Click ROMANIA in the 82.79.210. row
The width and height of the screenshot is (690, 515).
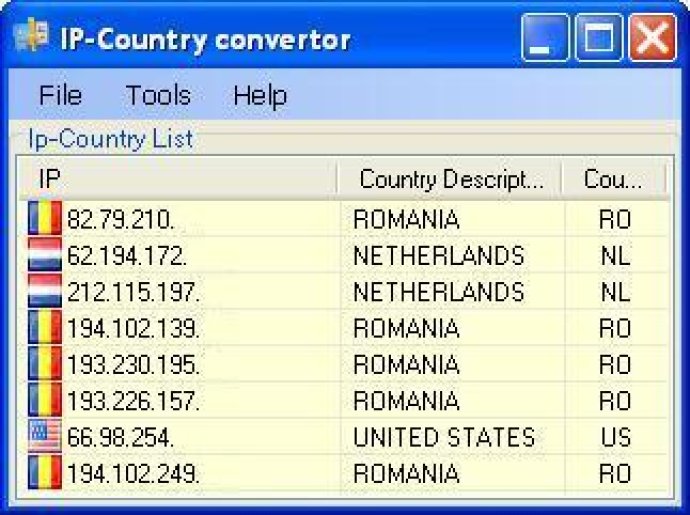(406, 219)
